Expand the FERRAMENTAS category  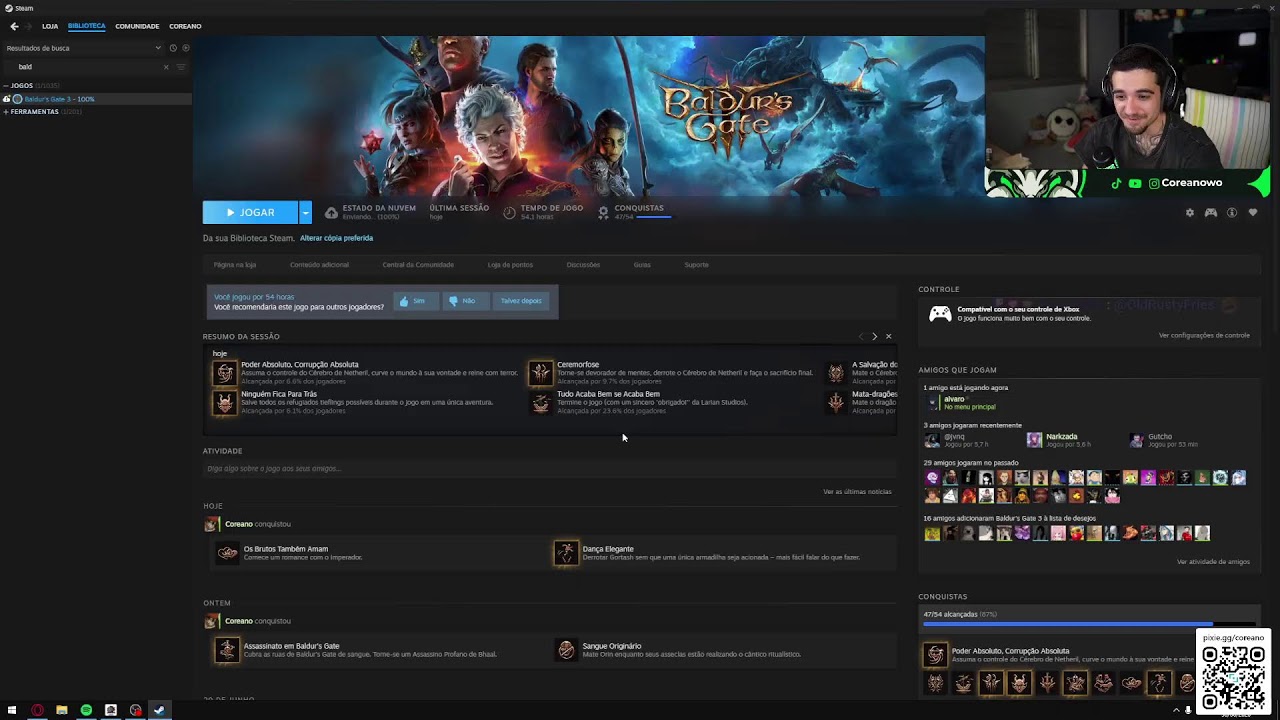click(5, 112)
